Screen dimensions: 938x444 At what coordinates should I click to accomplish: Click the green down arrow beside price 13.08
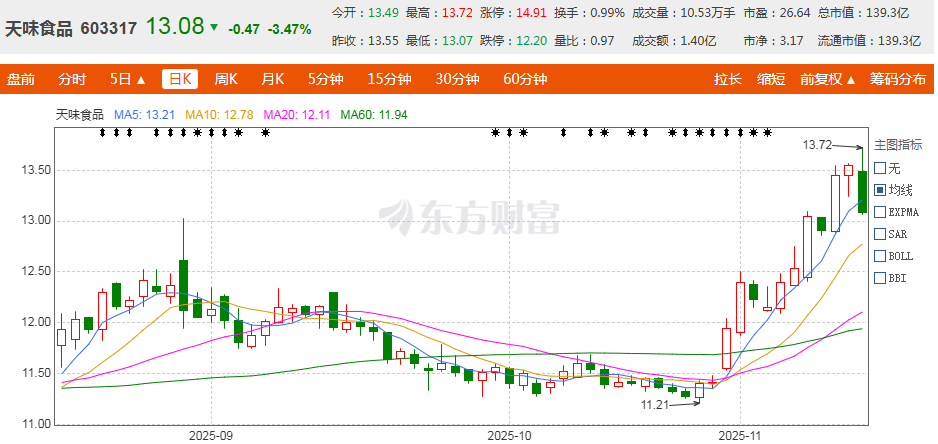(214, 27)
